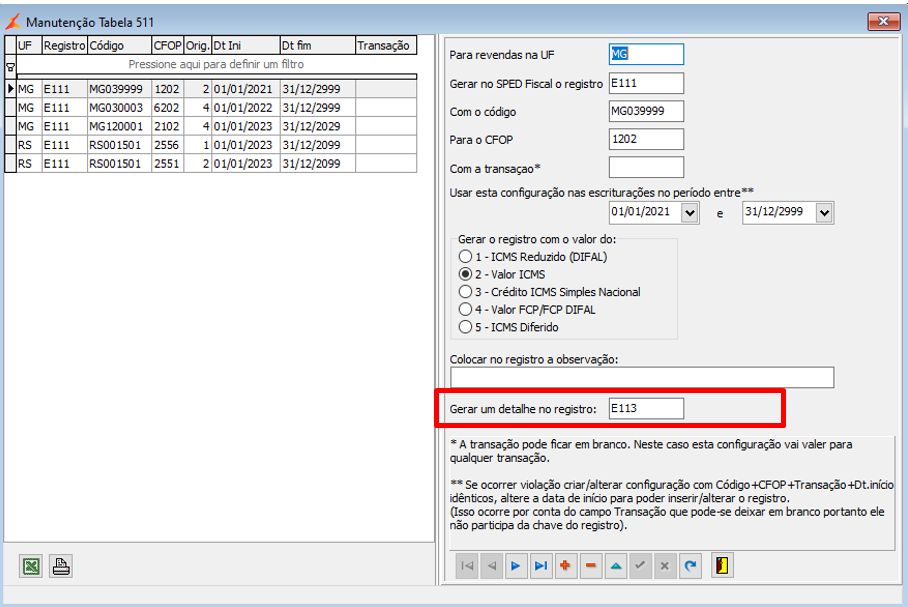This screenshot has height=607, width=908.
Task: Sort by the CFOP column header
Action: (x=168, y=45)
